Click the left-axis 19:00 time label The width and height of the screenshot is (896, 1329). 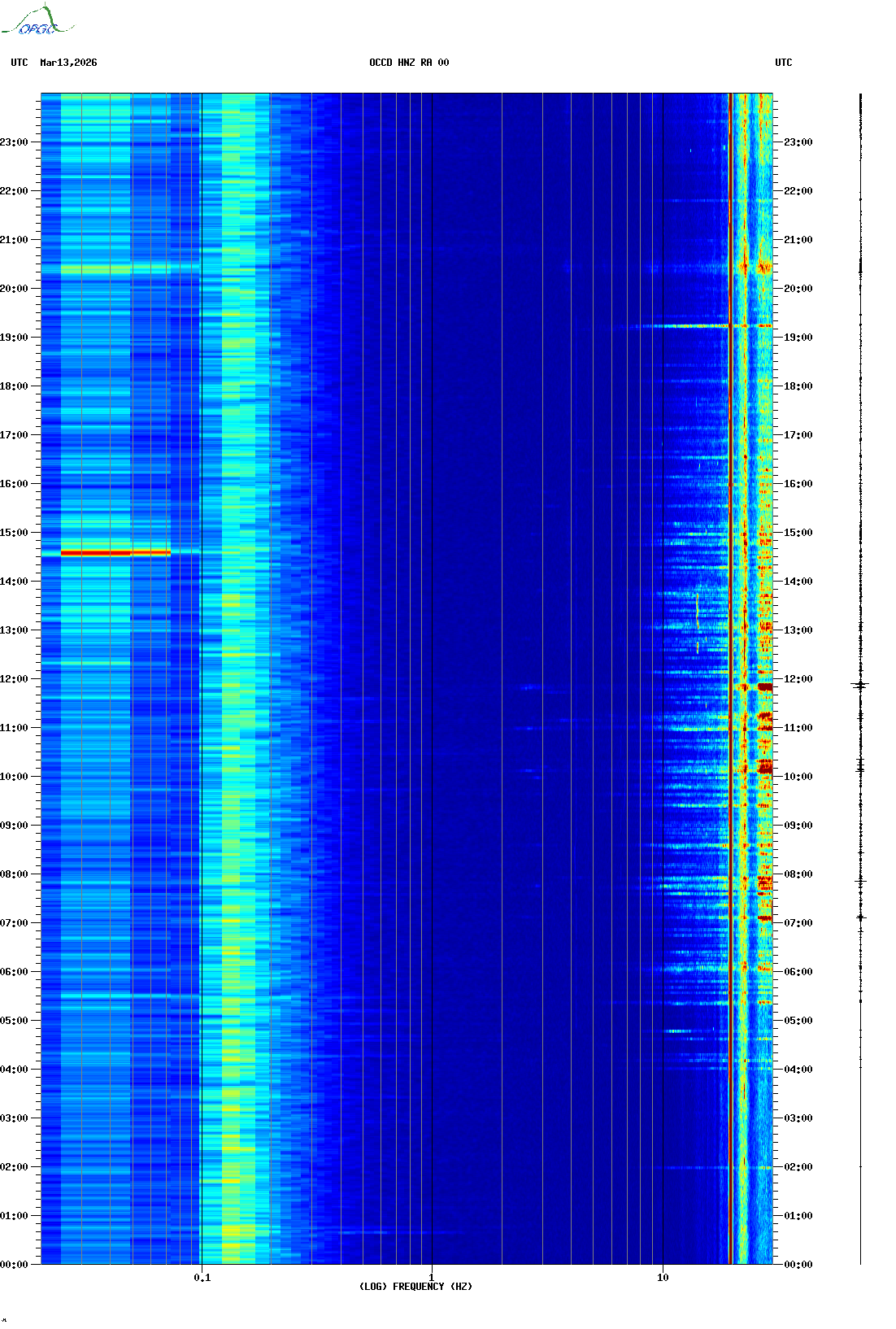click(14, 338)
